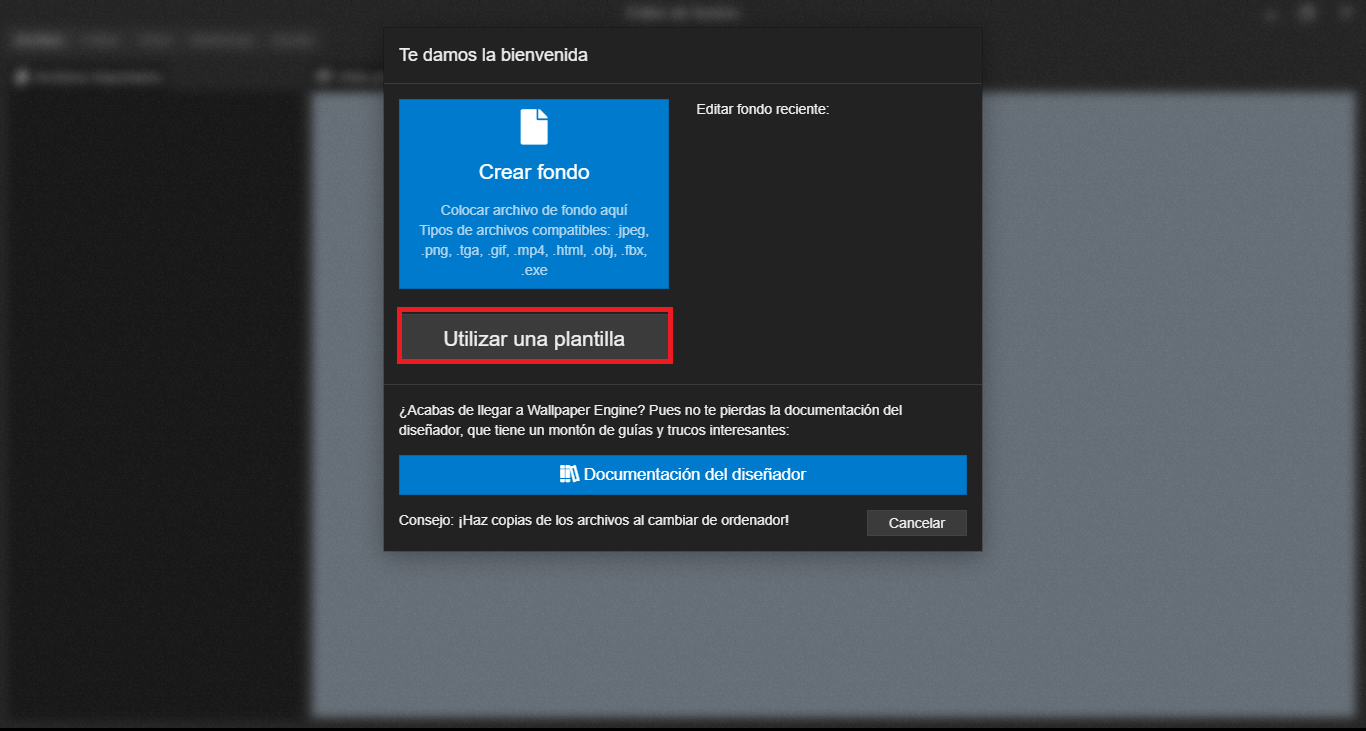Minimize the editor window
Image resolution: width=1366 pixels, height=731 pixels.
pos(1270,13)
